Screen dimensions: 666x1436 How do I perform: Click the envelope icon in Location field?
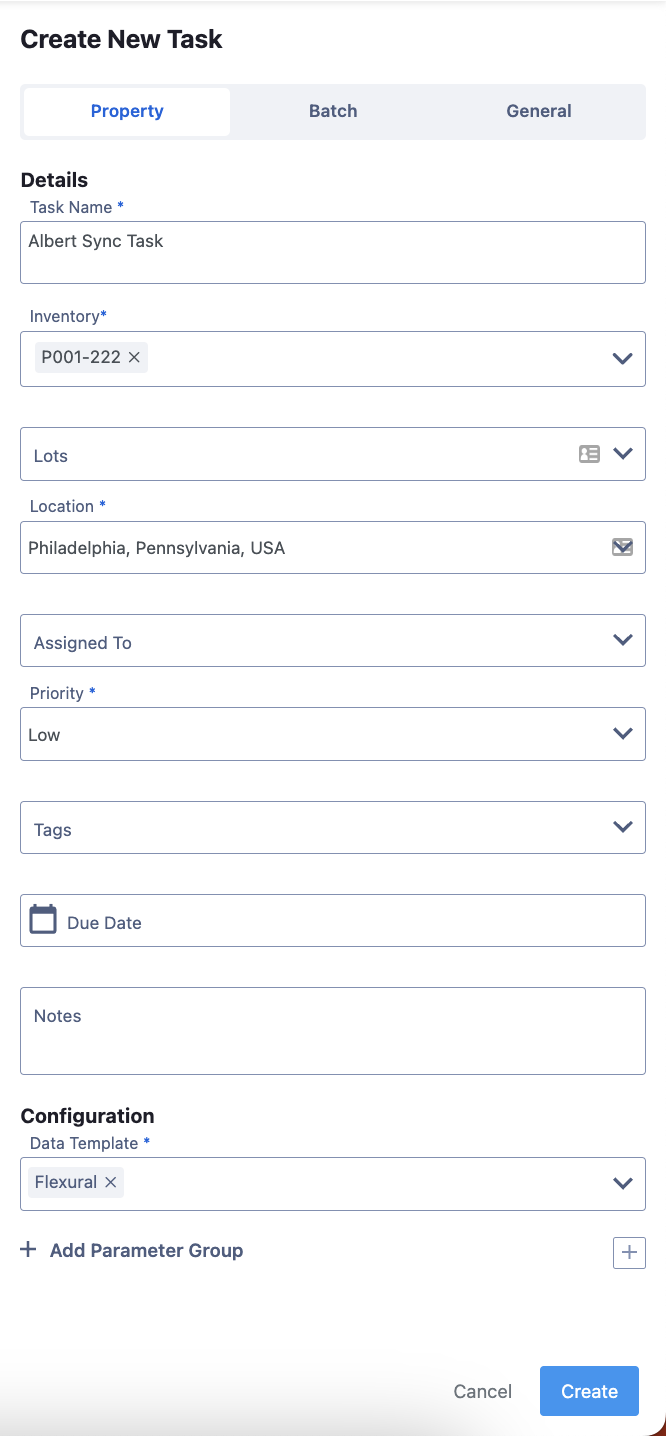(x=622, y=546)
